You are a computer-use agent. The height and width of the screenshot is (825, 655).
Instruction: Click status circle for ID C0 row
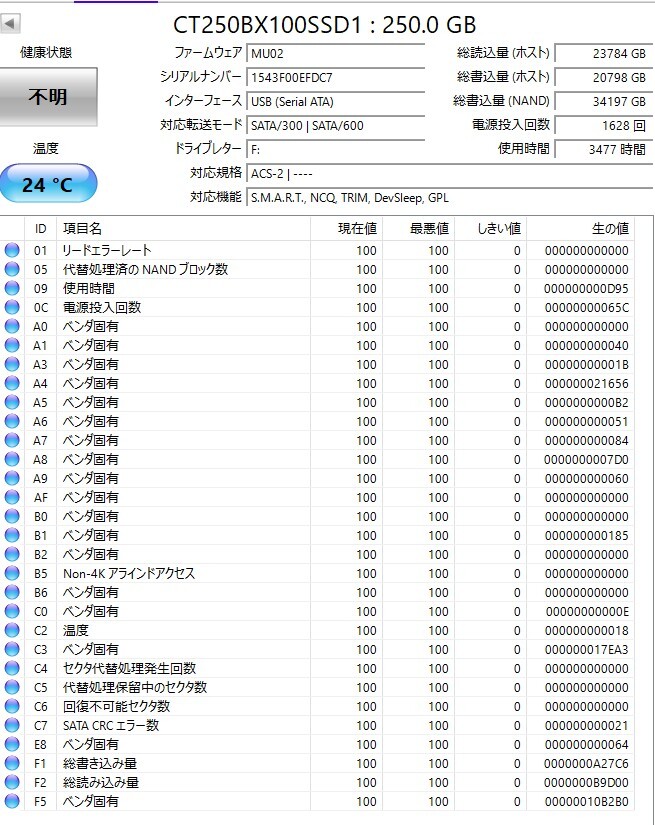12,611
